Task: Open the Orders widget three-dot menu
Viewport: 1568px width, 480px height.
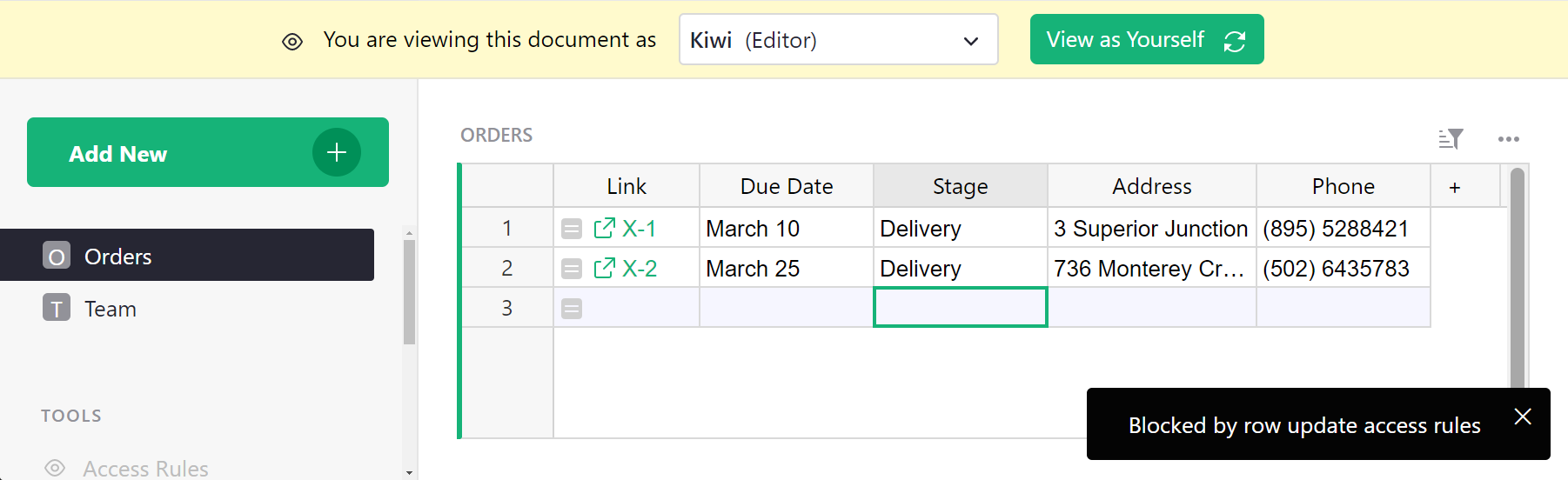Action: (x=1508, y=139)
